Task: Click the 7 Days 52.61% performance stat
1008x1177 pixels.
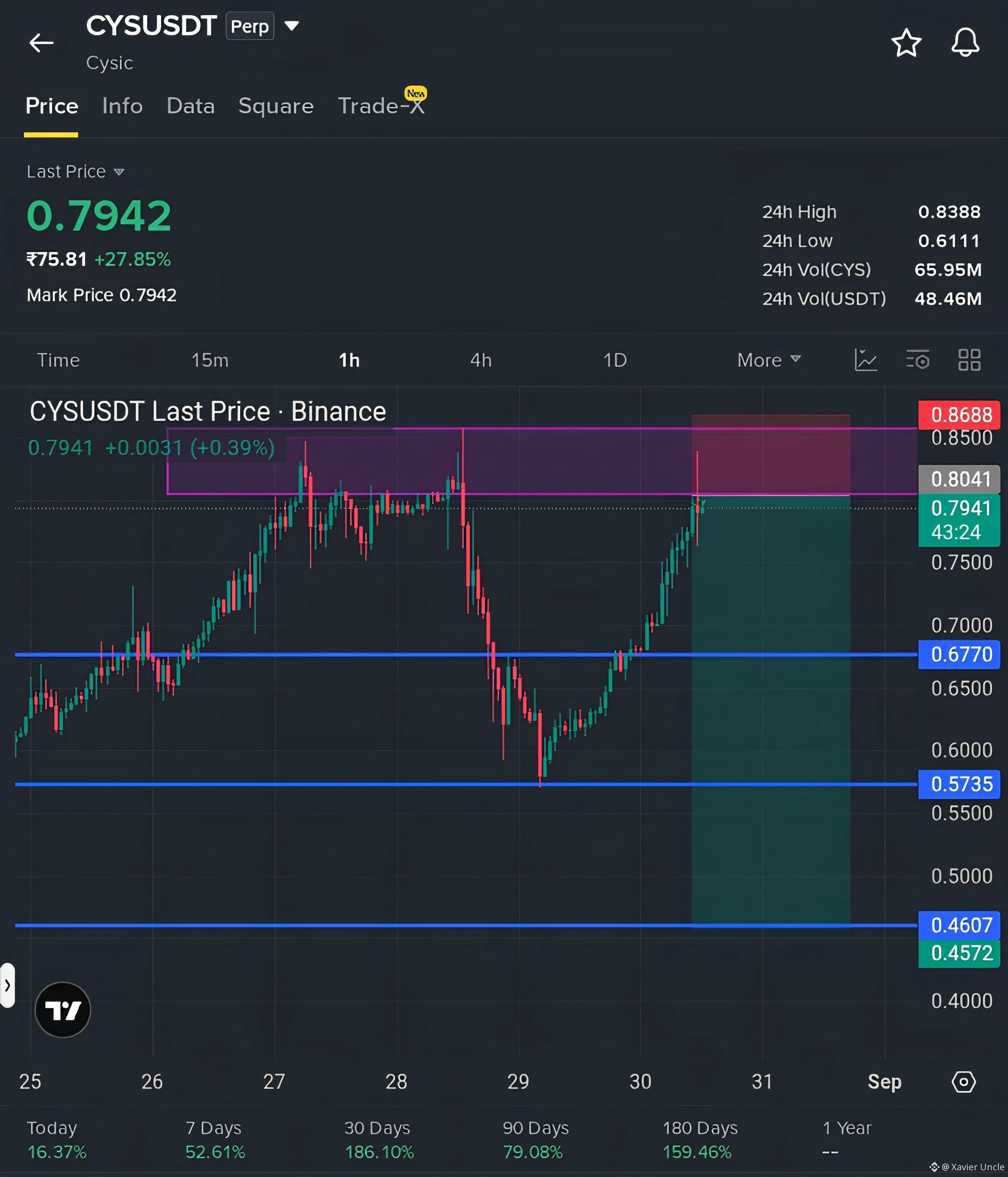Action: pyautogui.click(x=215, y=1139)
